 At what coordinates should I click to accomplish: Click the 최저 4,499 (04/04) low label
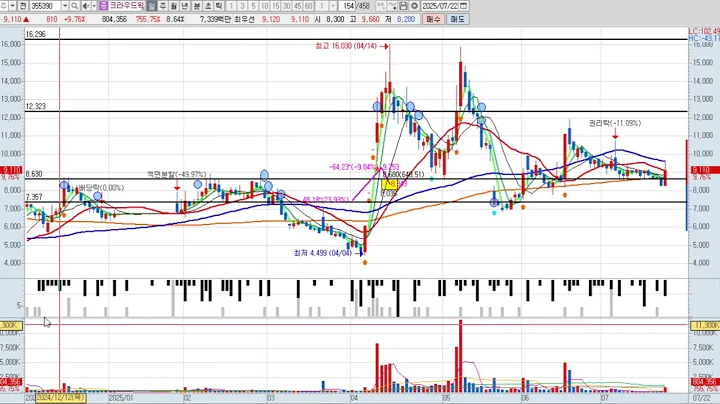323,253
